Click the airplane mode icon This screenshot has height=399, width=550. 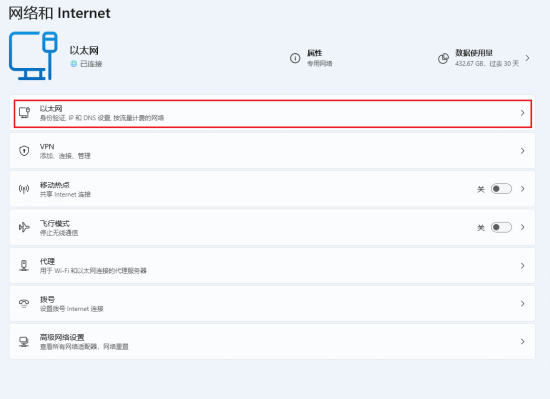pyautogui.click(x=24, y=227)
